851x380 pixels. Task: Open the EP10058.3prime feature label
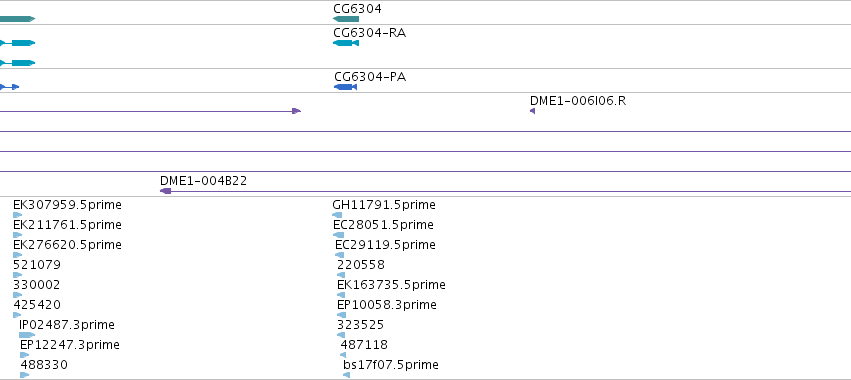point(387,305)
